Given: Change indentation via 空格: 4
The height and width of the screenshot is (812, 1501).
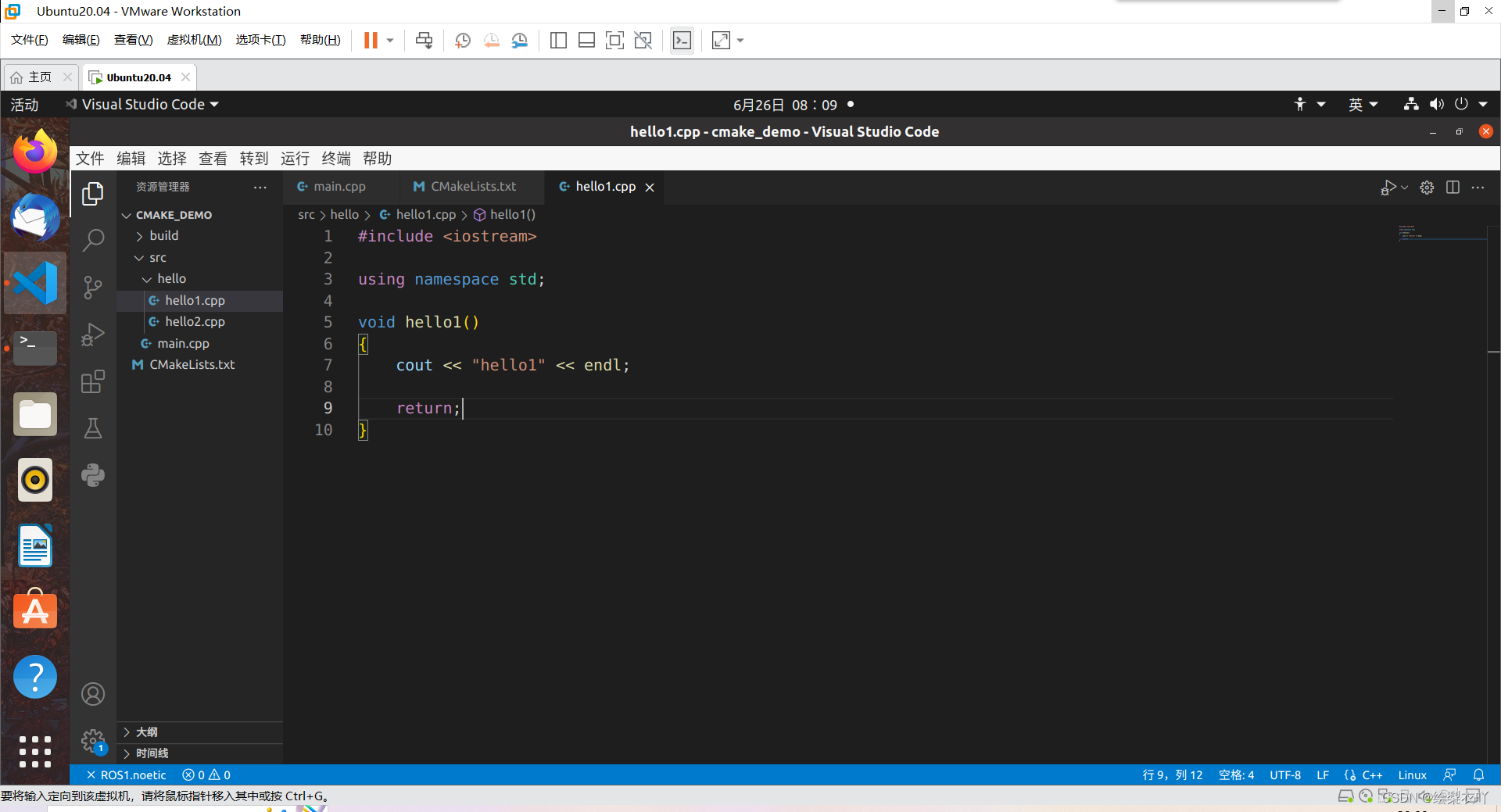Looking at the screenshot, I should point(1237,775).
